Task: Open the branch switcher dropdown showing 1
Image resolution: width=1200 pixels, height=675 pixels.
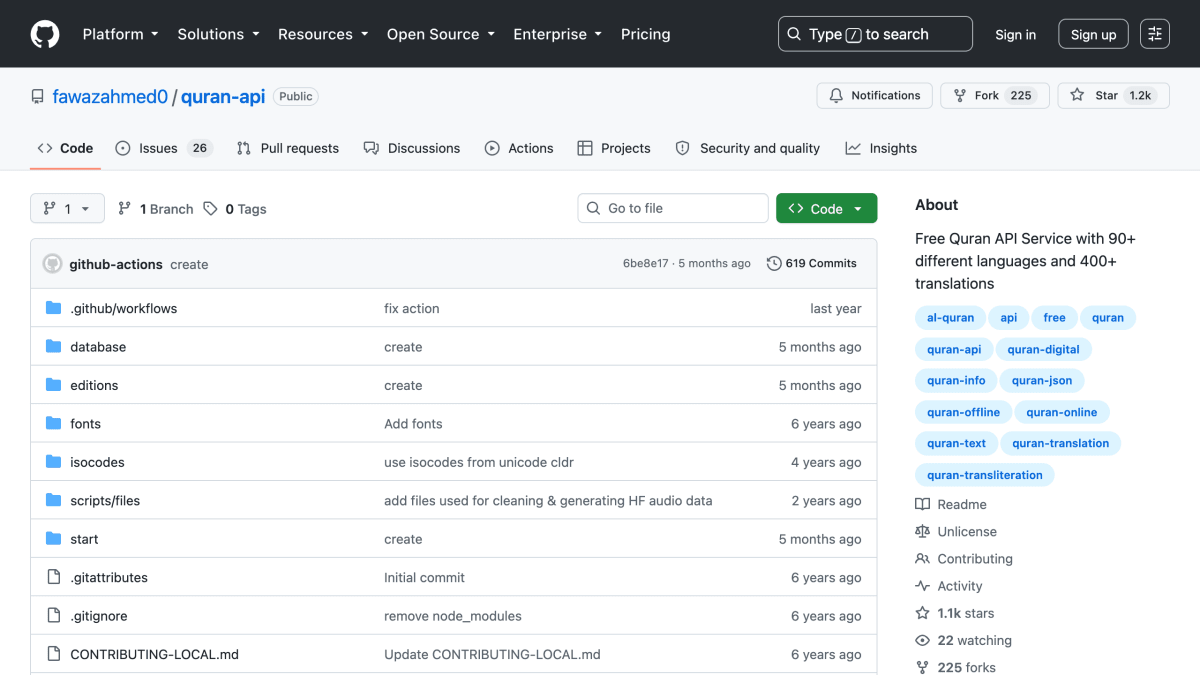Action: (66, 209)
